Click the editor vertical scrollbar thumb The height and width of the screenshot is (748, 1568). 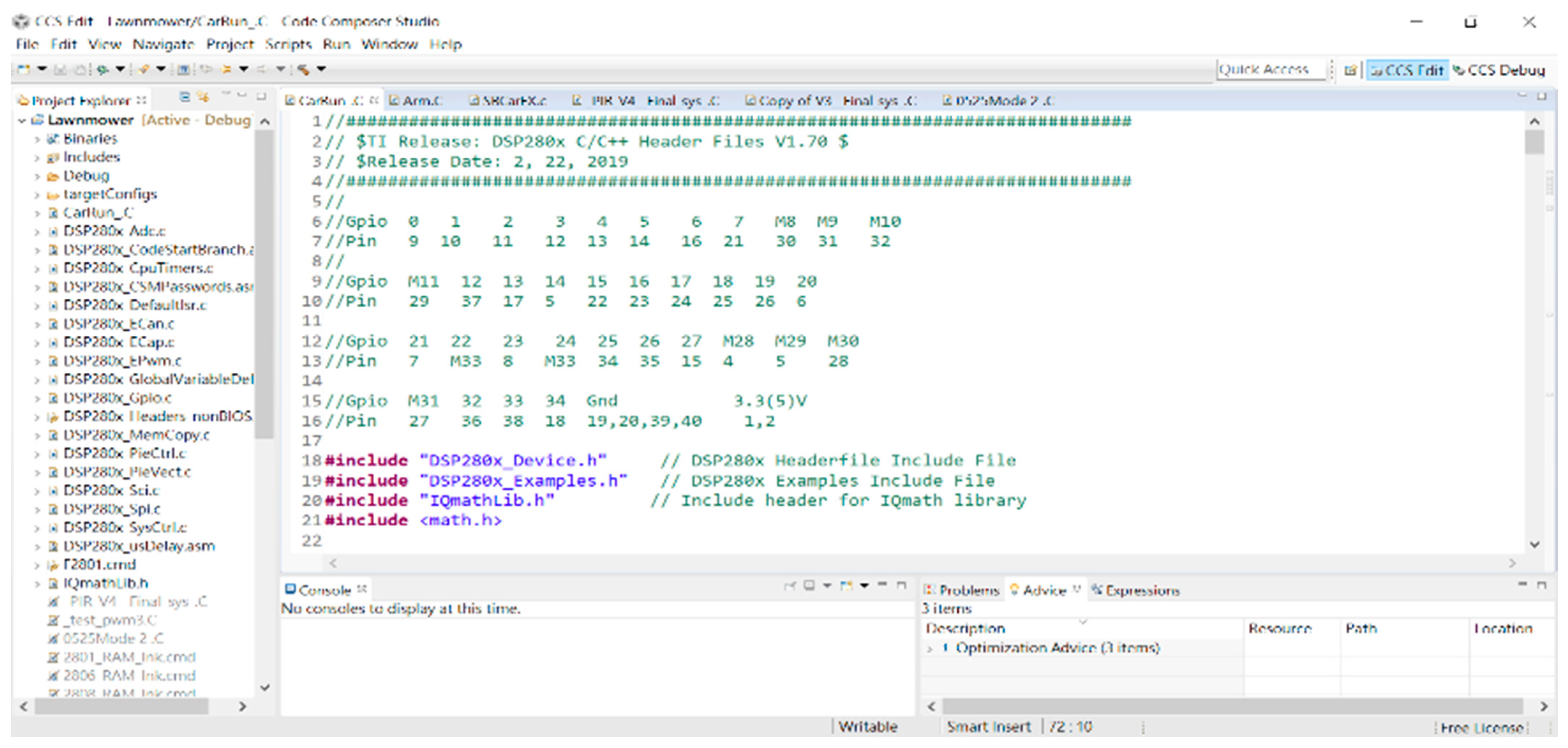(x=1535, y=142)
